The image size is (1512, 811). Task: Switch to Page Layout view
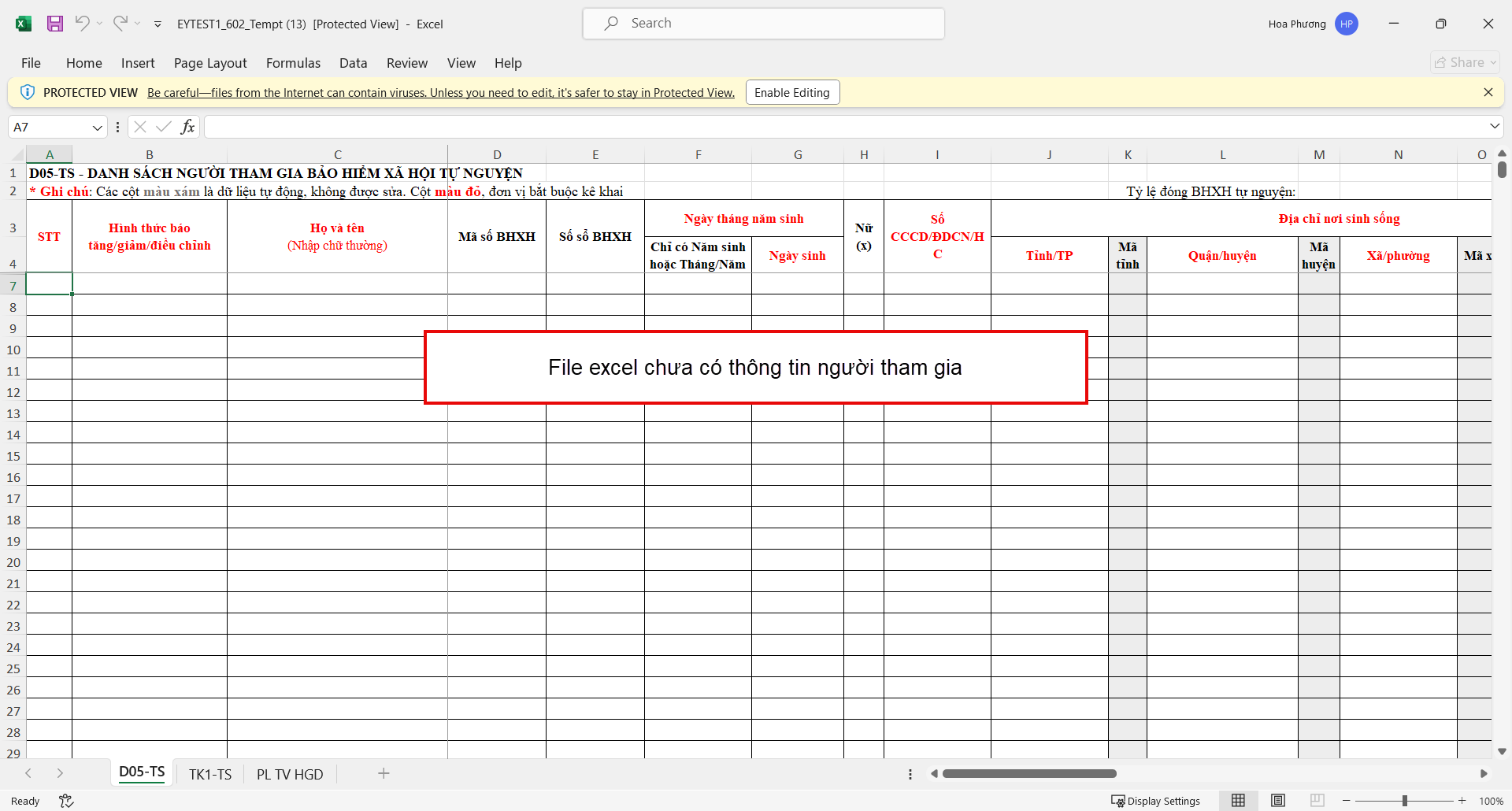coord(1277,801)
